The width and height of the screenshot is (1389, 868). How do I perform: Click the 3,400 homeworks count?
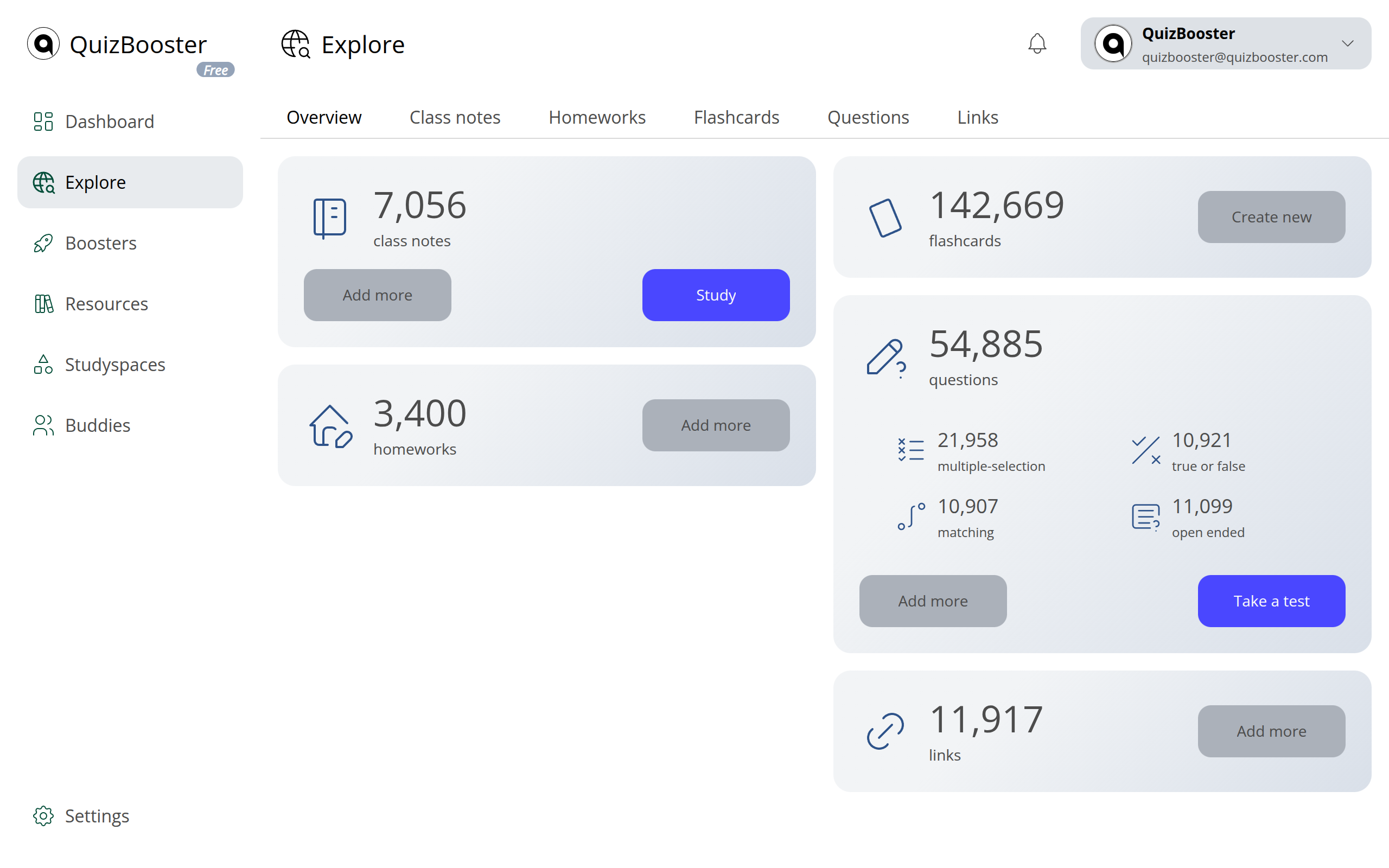click(419, 414)
